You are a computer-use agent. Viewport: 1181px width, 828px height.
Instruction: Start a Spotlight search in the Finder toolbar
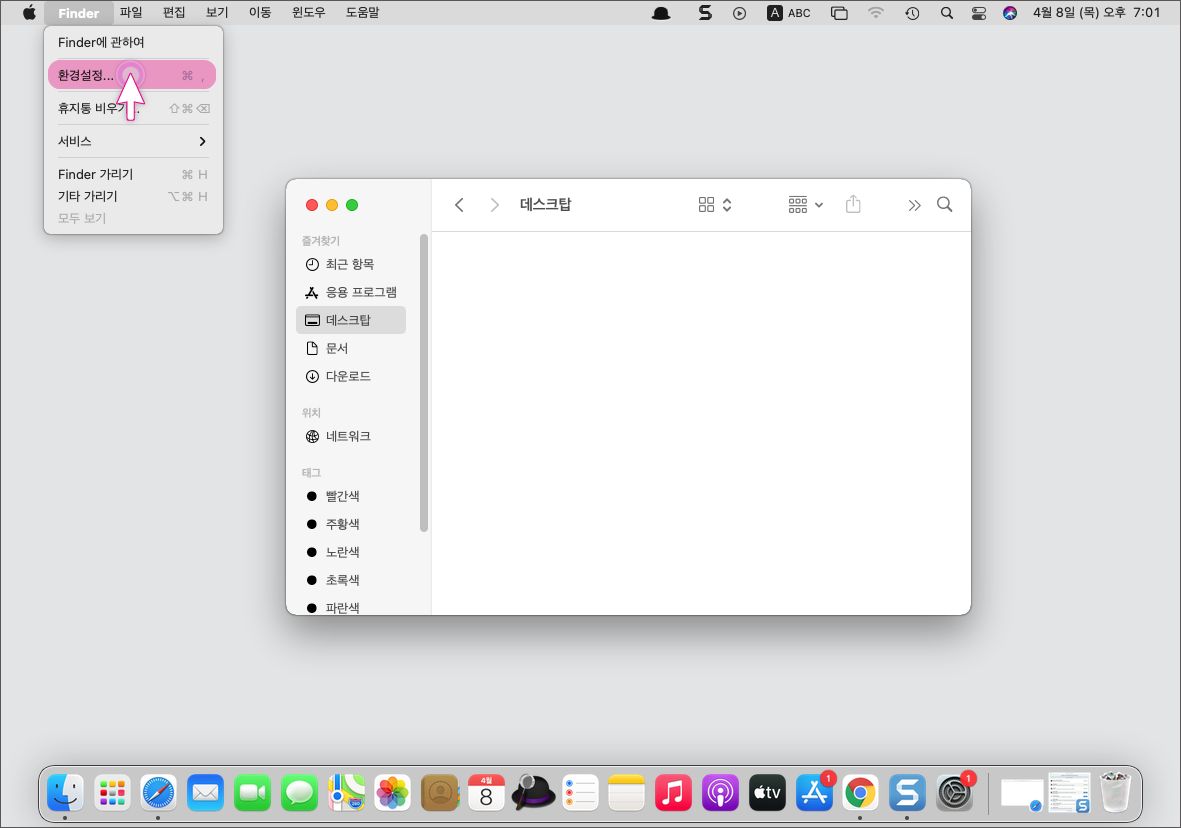click(944, 204)
